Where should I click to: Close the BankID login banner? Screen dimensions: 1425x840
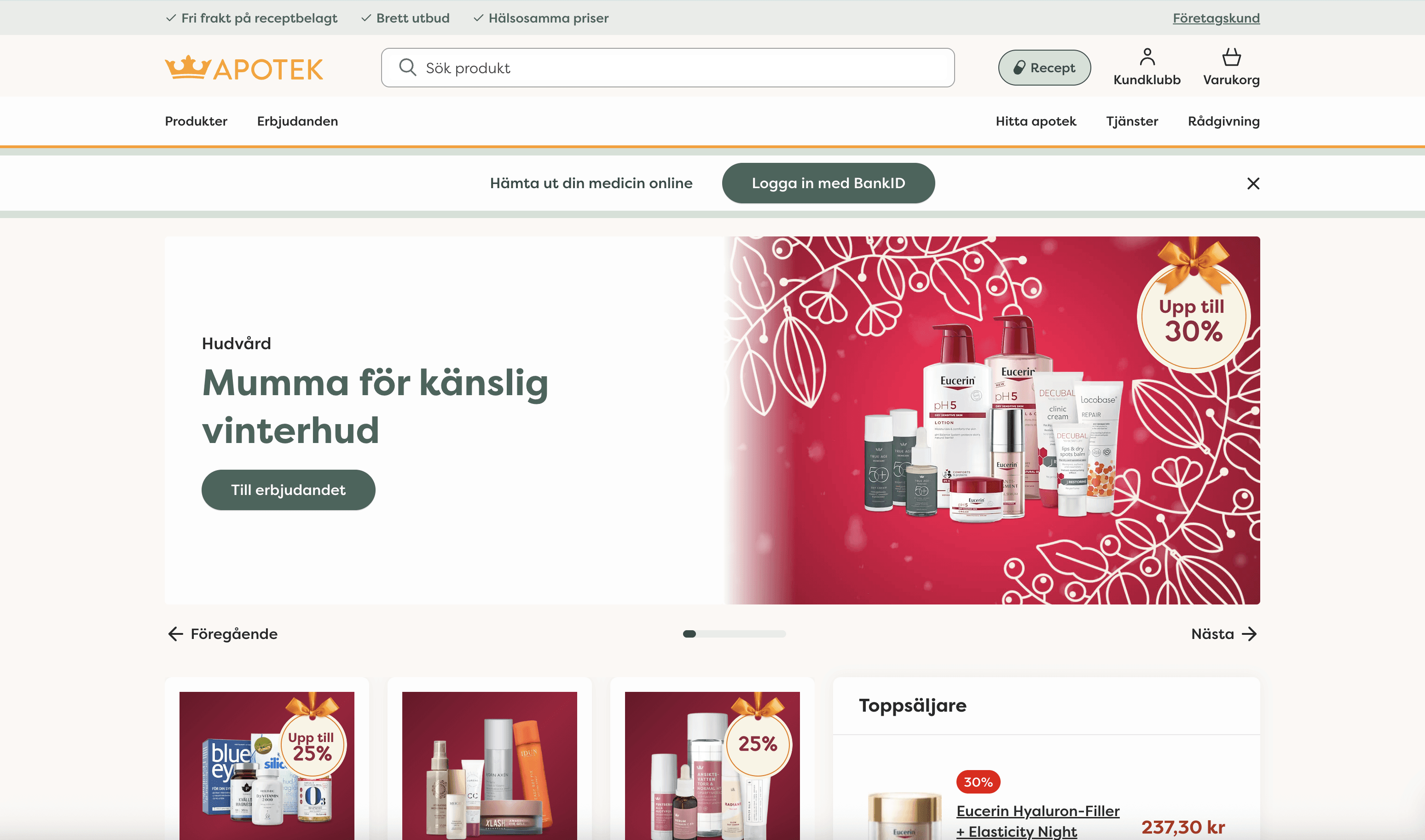pos(1253,184)
